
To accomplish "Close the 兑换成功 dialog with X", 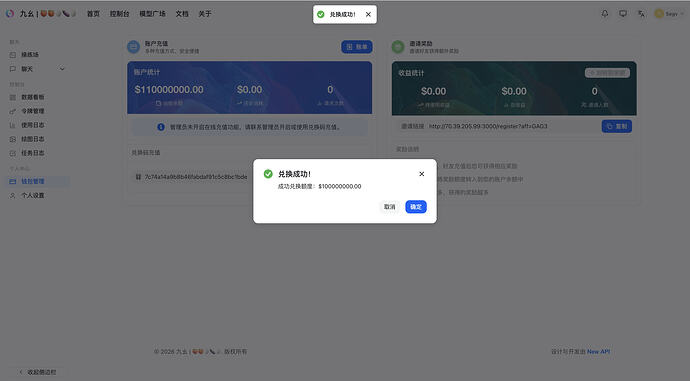I will point(422,174).
